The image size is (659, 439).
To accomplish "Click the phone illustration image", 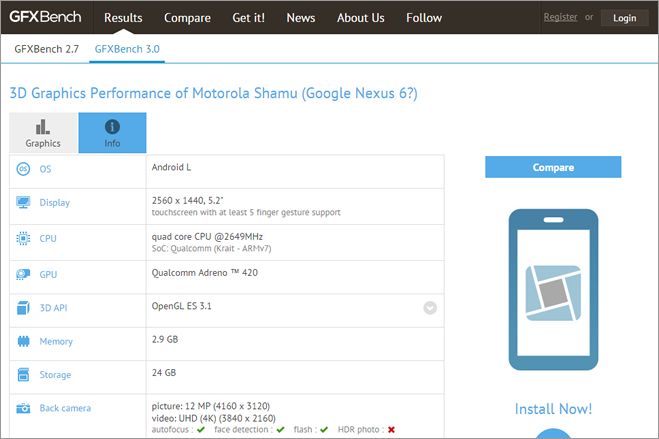I will pyautogui.click(x=553, y=289).
